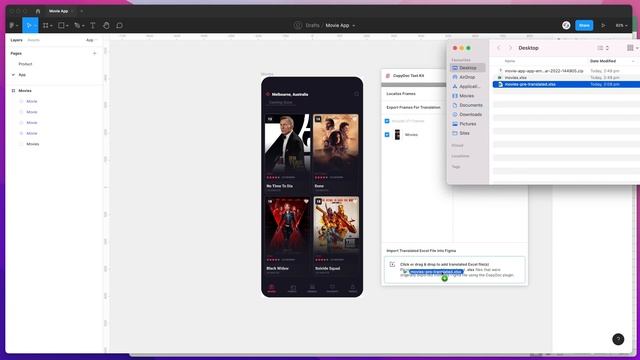Open Pictures in Finder sidebar
The height and width of the screenshot is (360, 640).
[467, 124]
